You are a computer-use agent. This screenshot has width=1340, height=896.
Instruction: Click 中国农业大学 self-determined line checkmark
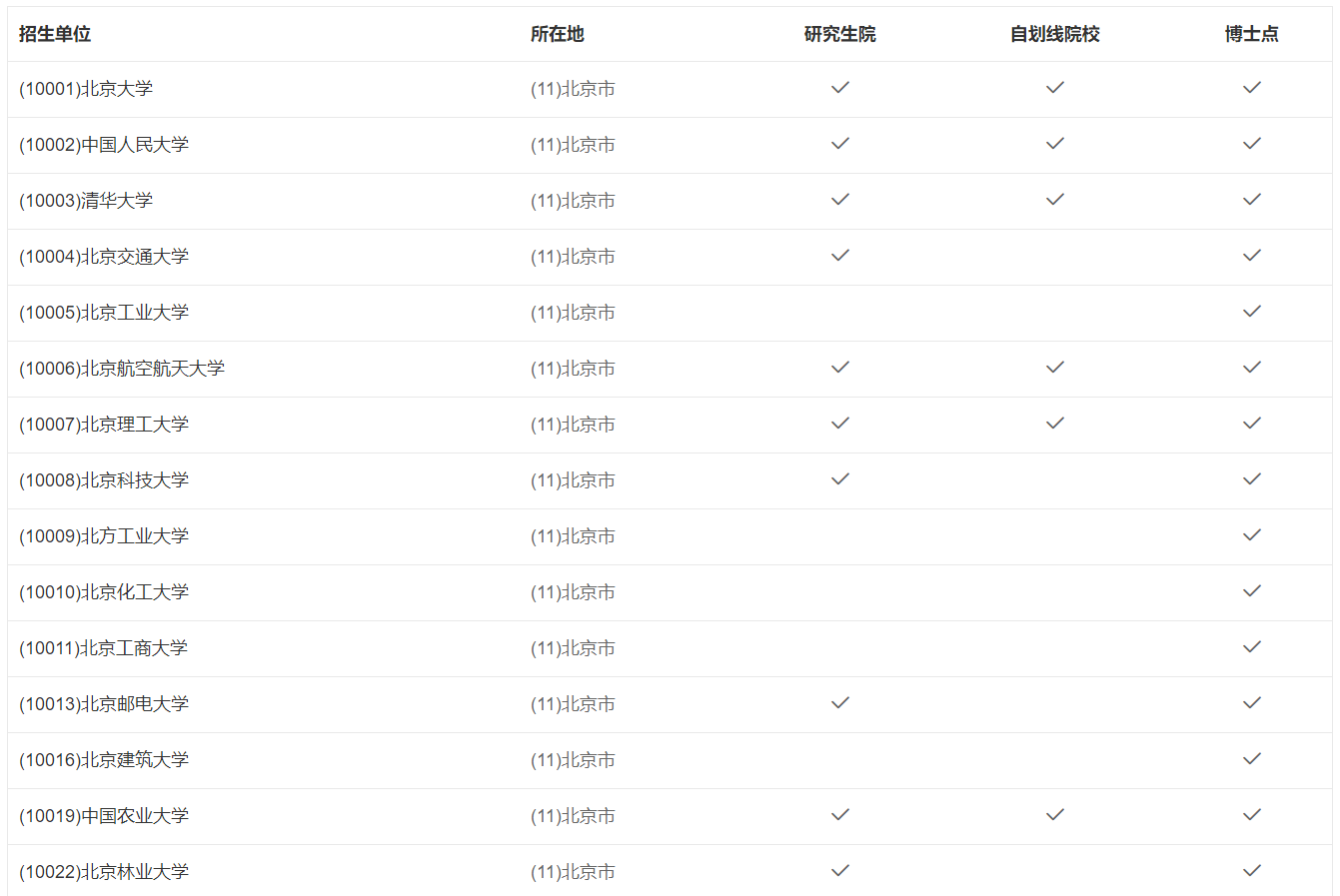point(1054,815)
